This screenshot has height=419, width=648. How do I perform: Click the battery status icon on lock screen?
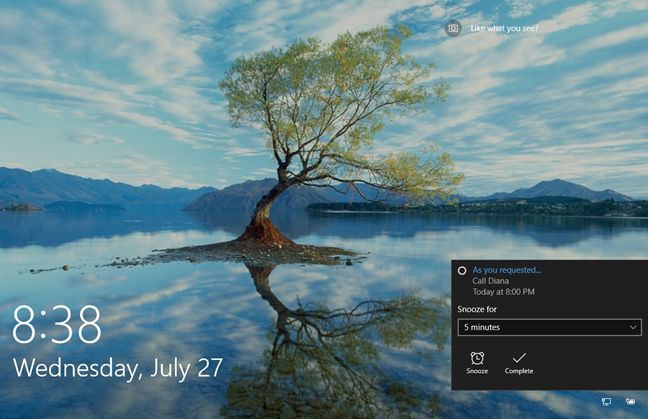tap(630, 401)
